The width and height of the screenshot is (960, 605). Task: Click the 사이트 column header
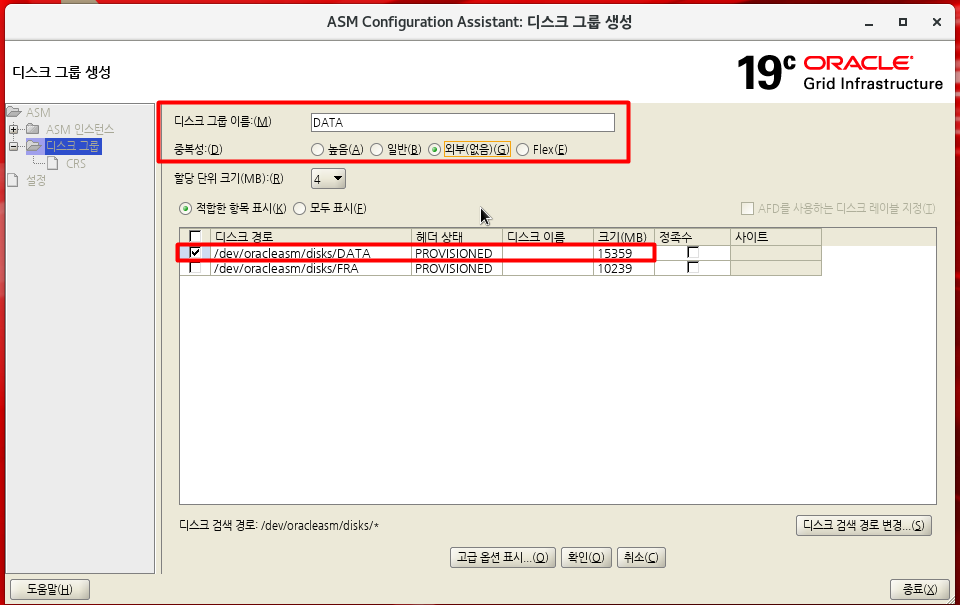pyautogui.click(x=776, y=236)
